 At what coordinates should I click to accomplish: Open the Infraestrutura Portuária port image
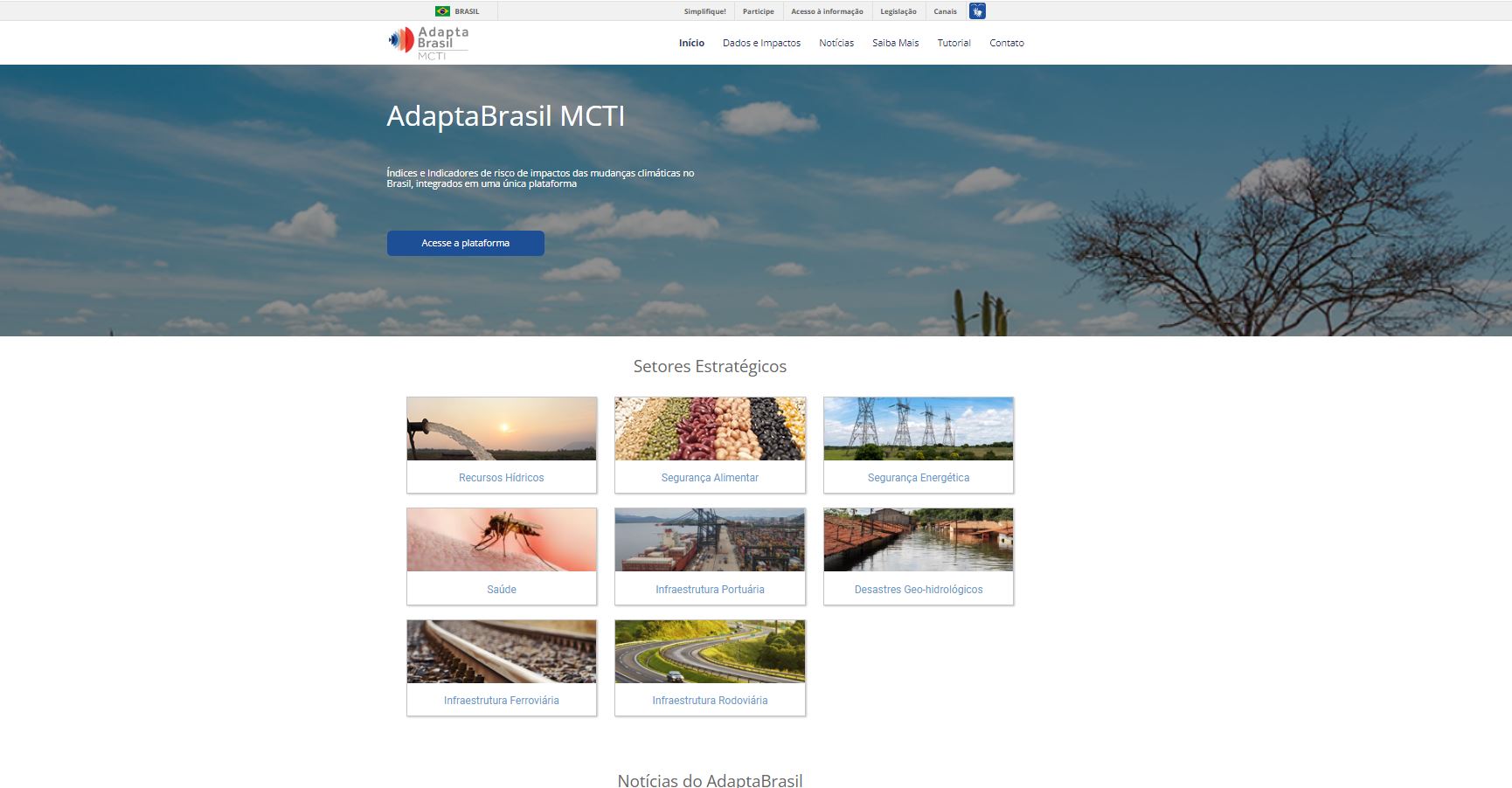point(710,540)
